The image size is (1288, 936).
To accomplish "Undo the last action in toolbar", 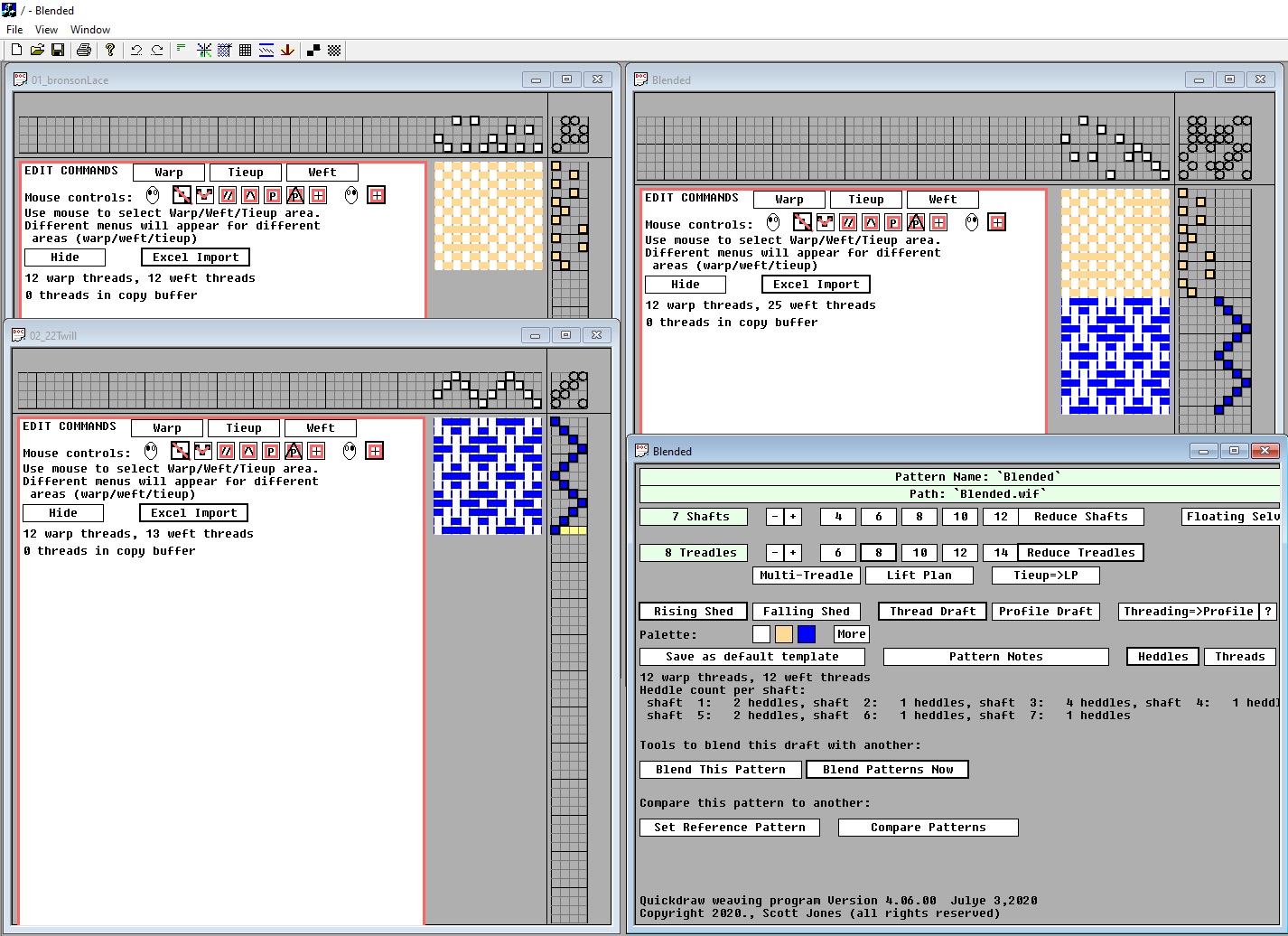I will [x=136, y=51].
